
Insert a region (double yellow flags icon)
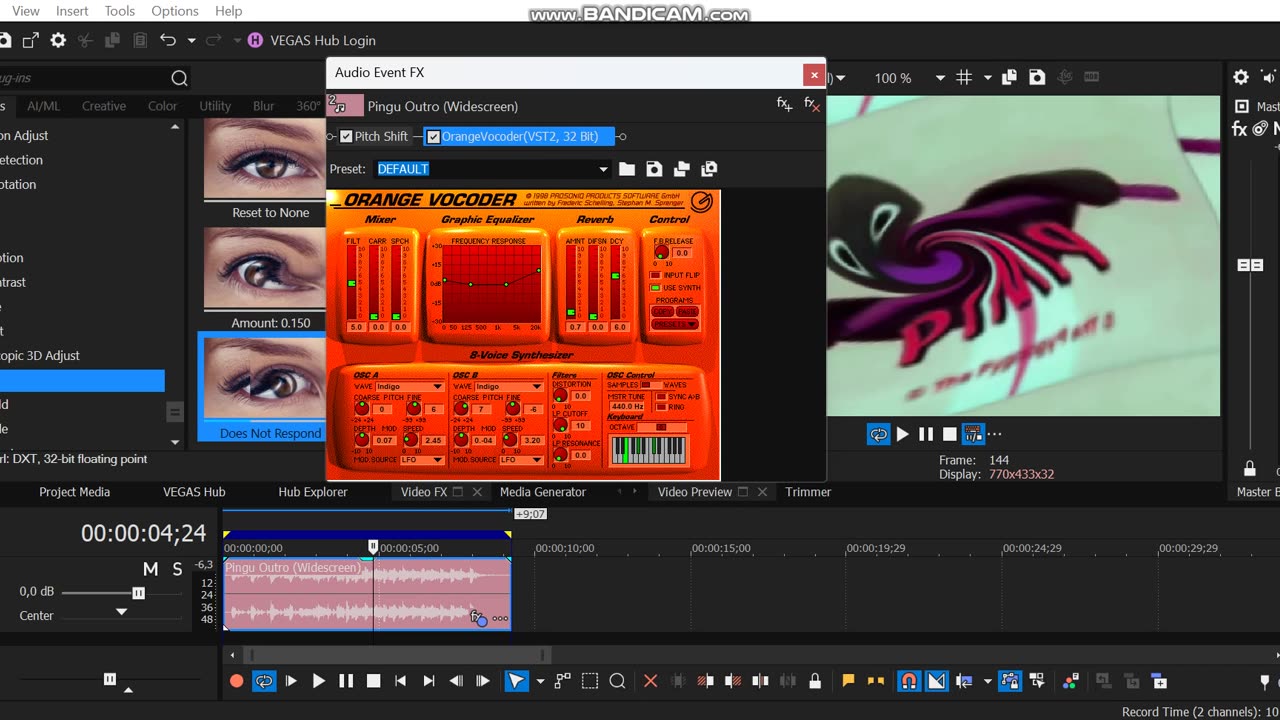tap(876, 681)
